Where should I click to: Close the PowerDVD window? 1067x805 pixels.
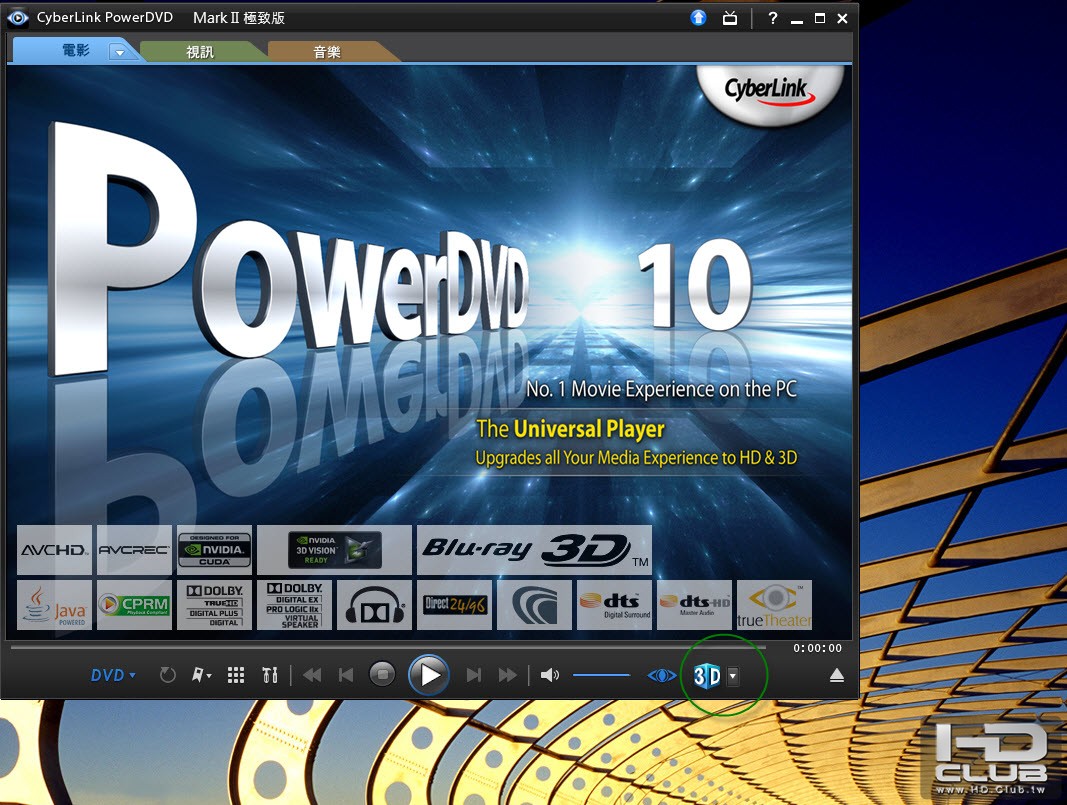coord(842,18)
